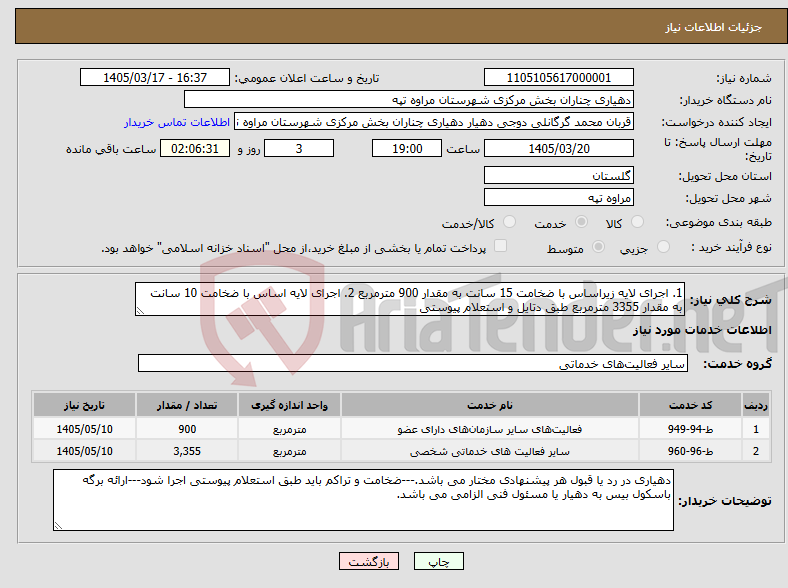Click the quantity cell 3,355

click(187, 451)
